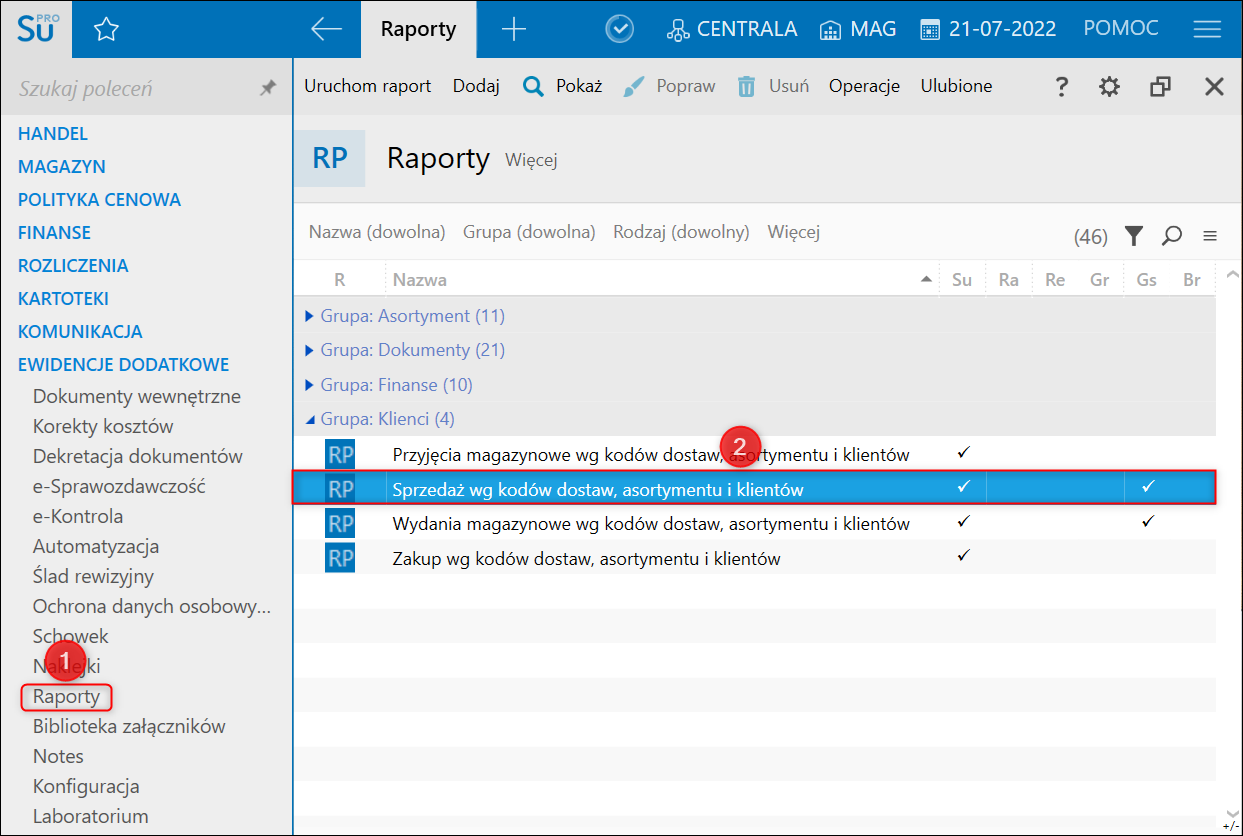Expand the Grupa: Asortyment group
The width and height of the screenshot is (1243, 836).
tap(310, 316)
